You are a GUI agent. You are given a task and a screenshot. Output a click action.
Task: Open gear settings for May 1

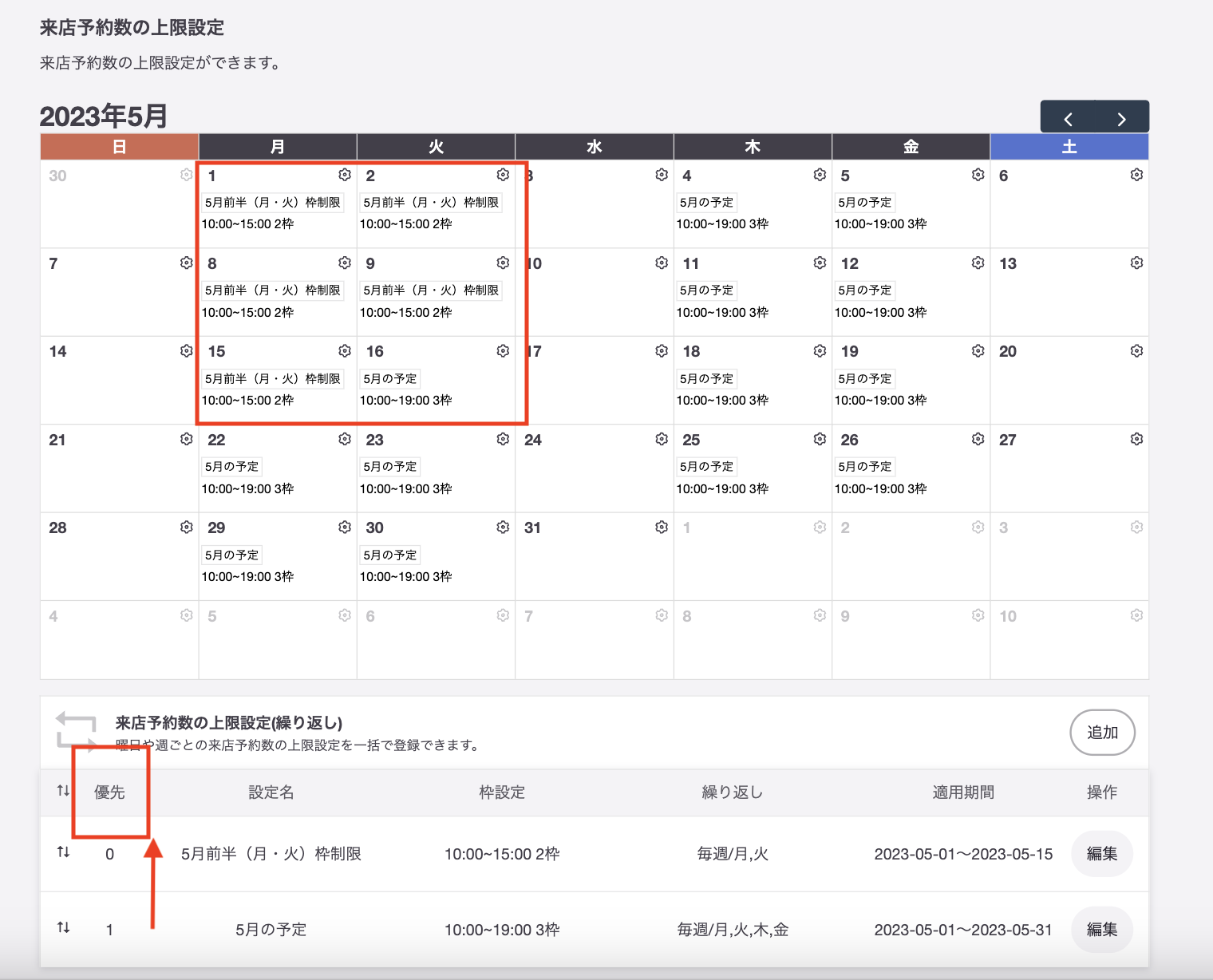345,175
